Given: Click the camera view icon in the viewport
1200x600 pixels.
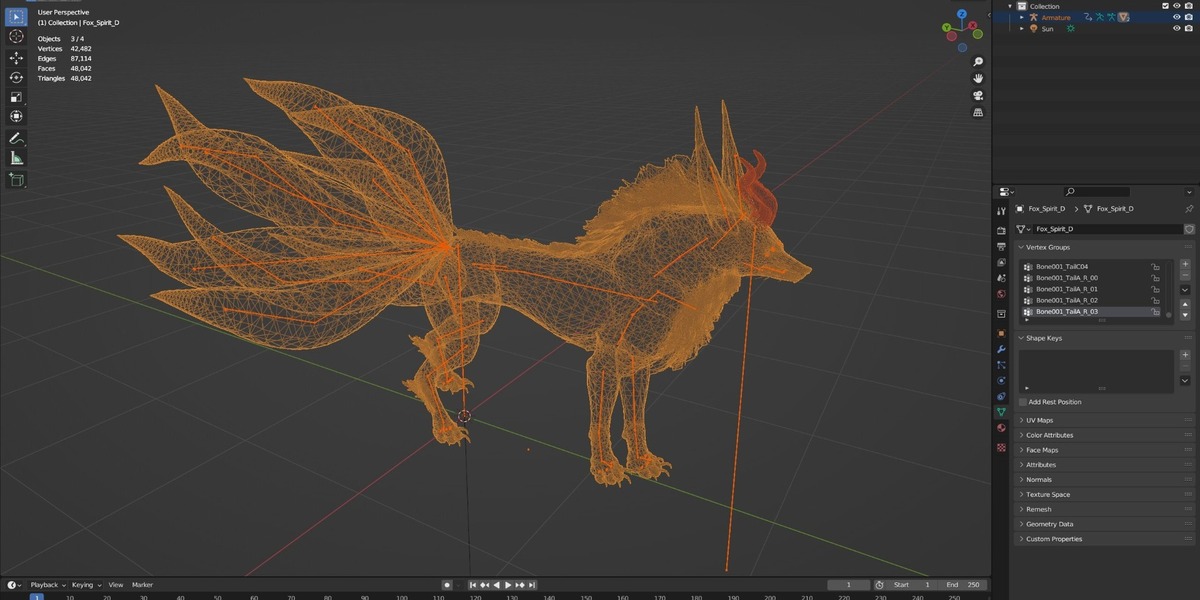Looking at the screenshot, I should pyautogui.click(x=978, y=95).
